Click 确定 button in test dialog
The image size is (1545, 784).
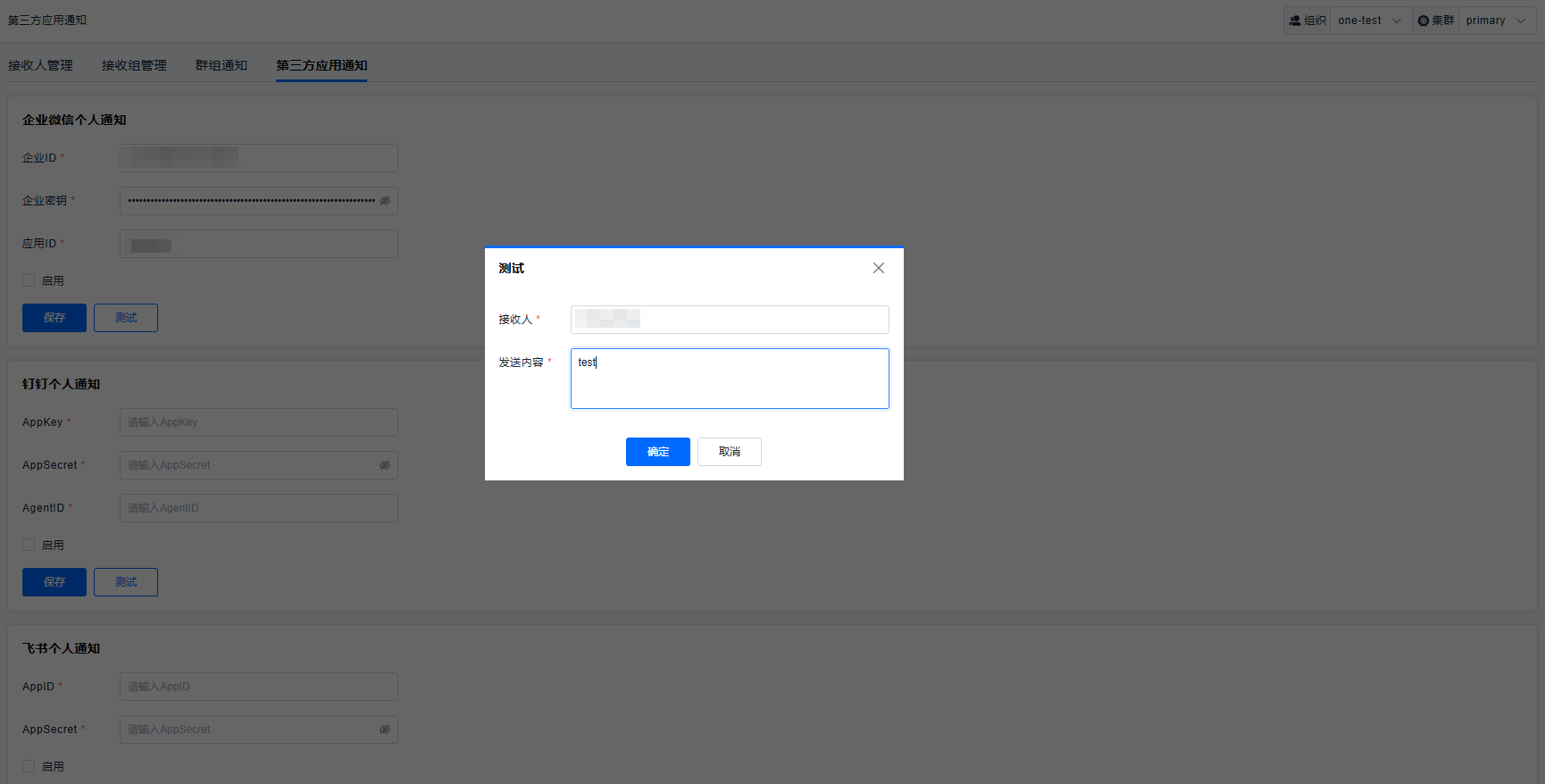pyautogui.click(x=657, y=452)
